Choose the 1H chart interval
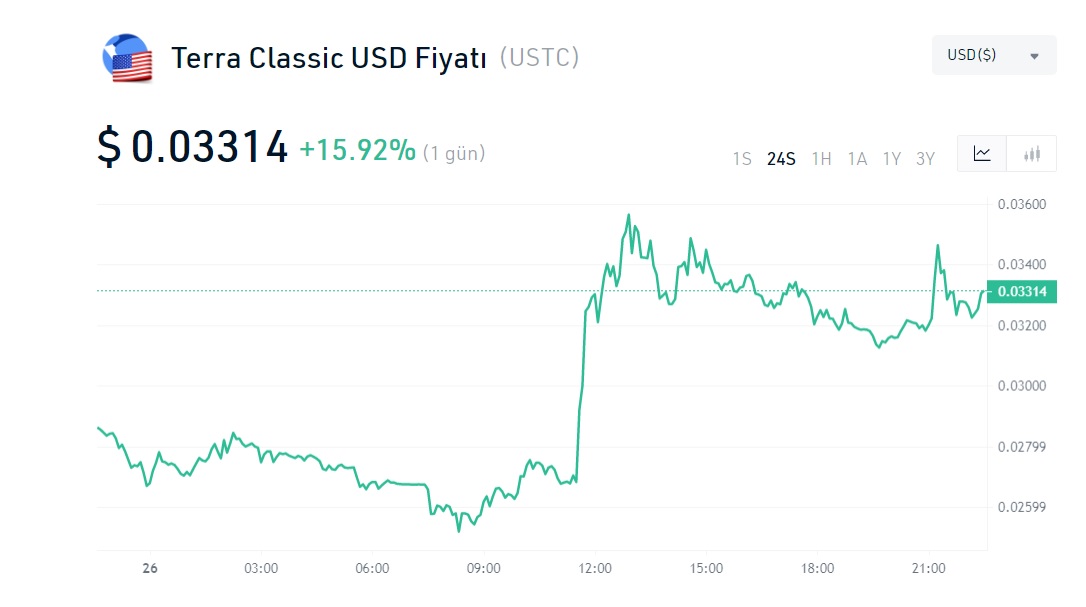The height and width of the screenshot is (607, 1086). click(x=821, y=158)
